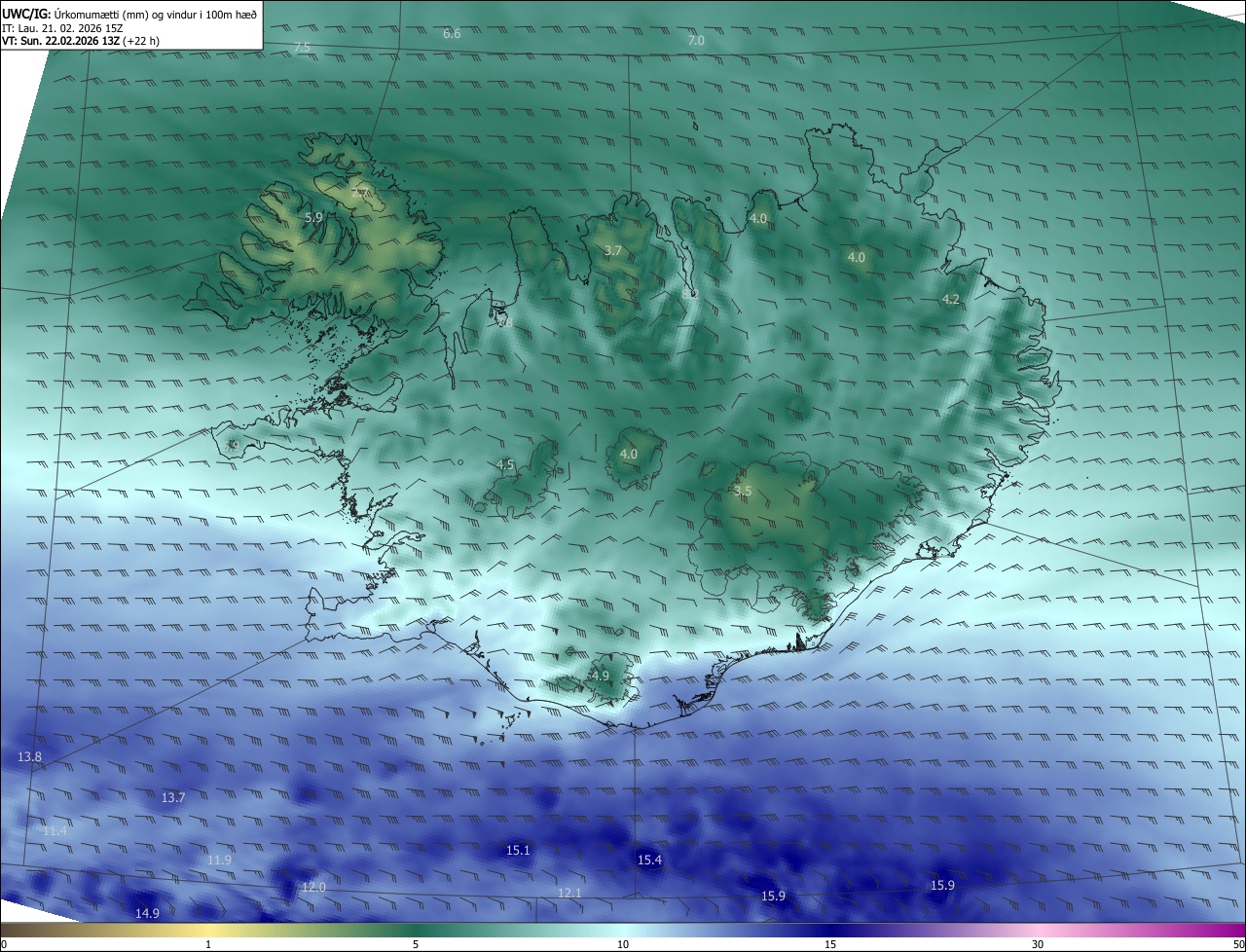Image resolution: width=1246 pixels, height=952 pixels.
Task: Click the legend tick label 1
Action: coord(208,945)
